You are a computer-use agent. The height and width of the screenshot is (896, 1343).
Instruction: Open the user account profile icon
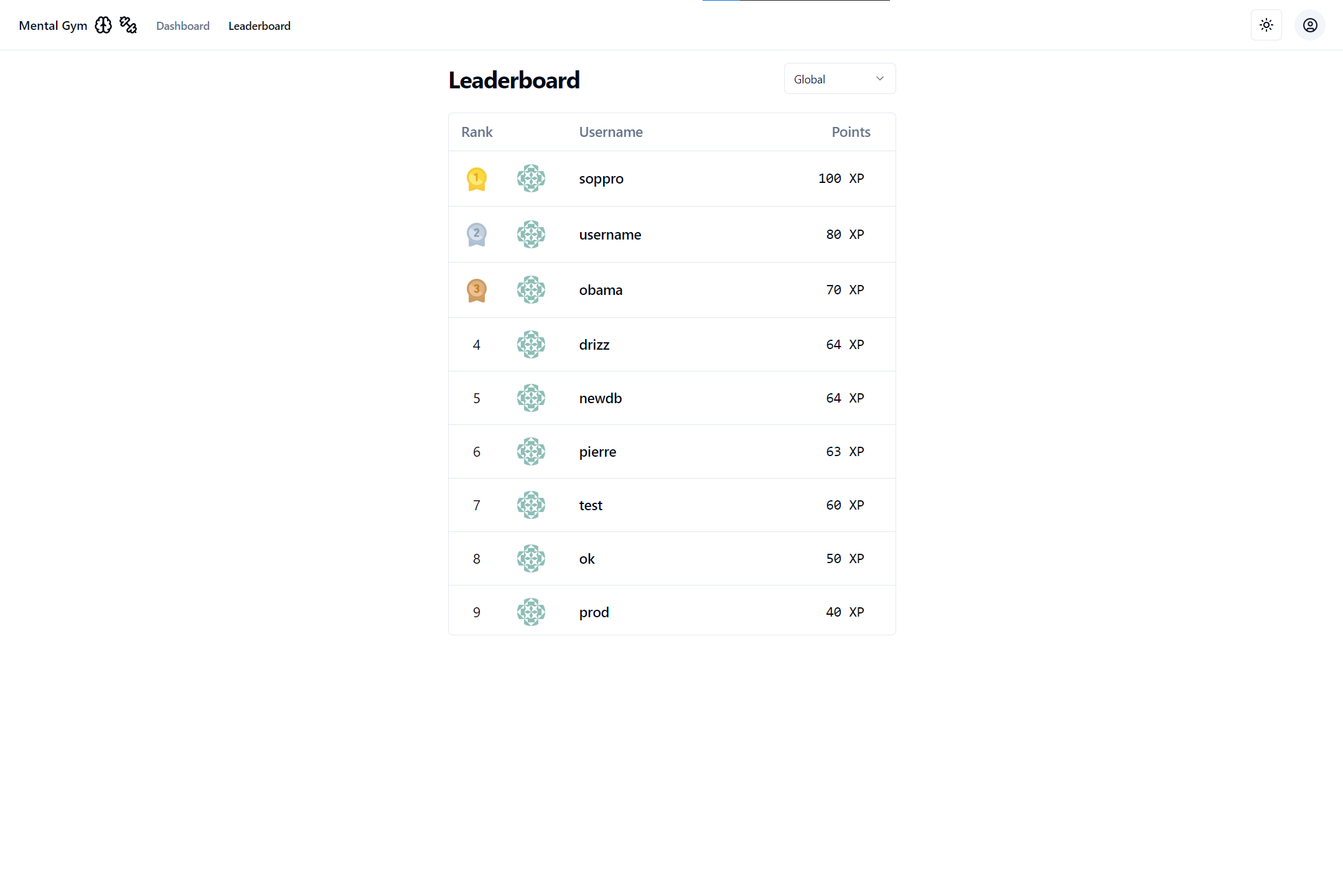tap(1309, 26)
